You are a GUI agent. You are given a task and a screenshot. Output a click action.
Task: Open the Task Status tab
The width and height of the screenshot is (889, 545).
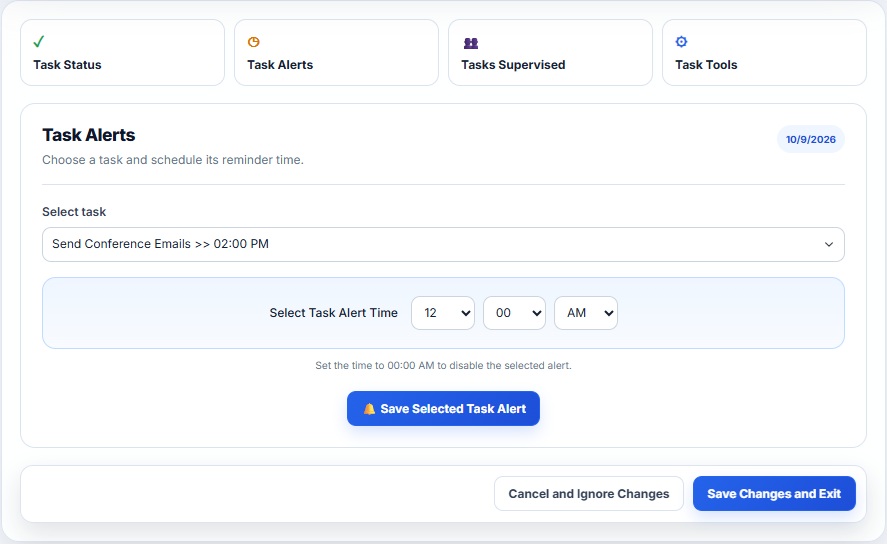coord(122,53)
